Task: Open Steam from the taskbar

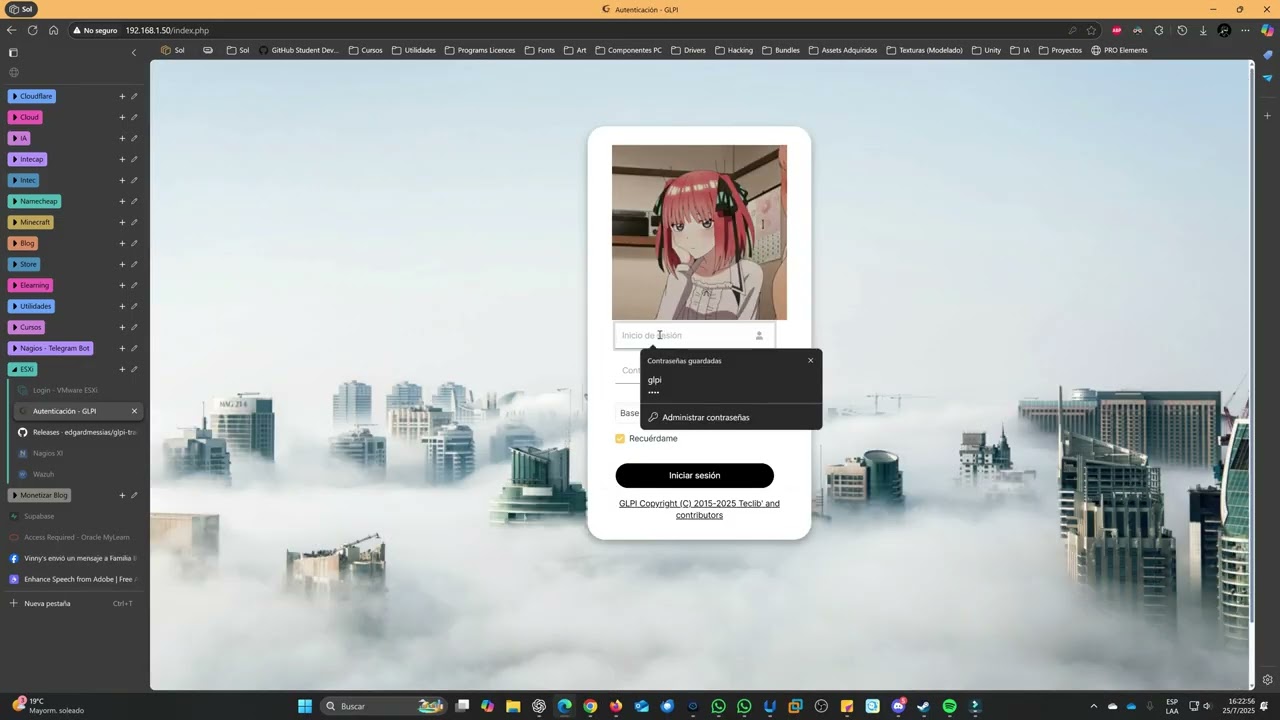Action: click(923, 706)
